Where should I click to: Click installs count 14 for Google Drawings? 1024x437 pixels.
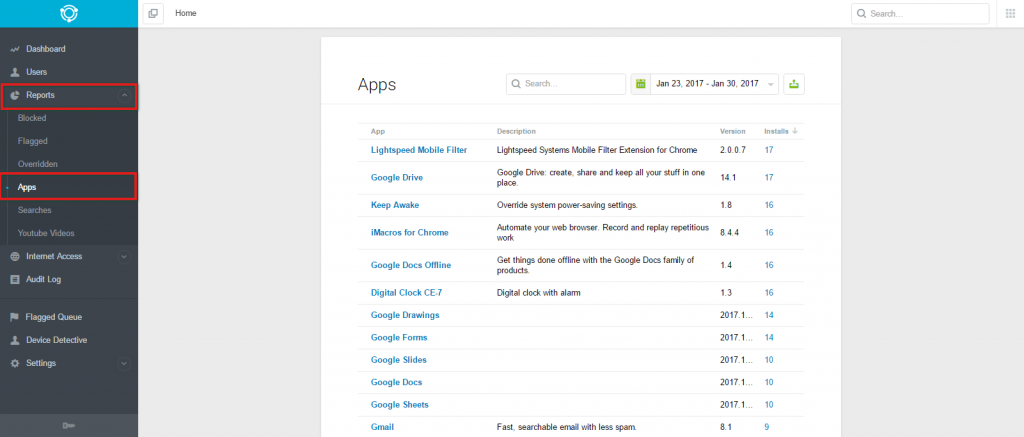[x=769, y=315]
